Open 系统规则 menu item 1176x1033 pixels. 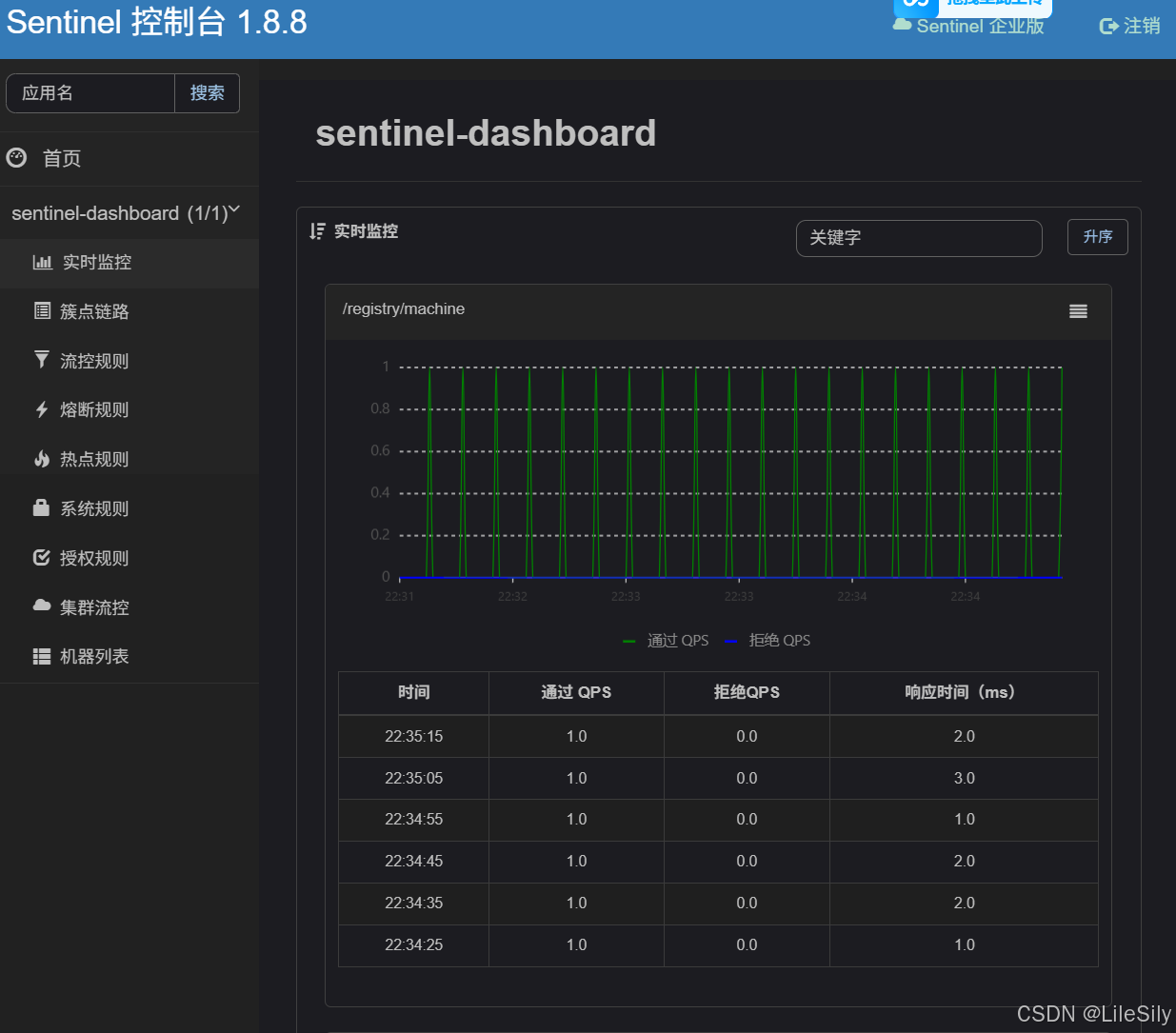click(130, 508)
